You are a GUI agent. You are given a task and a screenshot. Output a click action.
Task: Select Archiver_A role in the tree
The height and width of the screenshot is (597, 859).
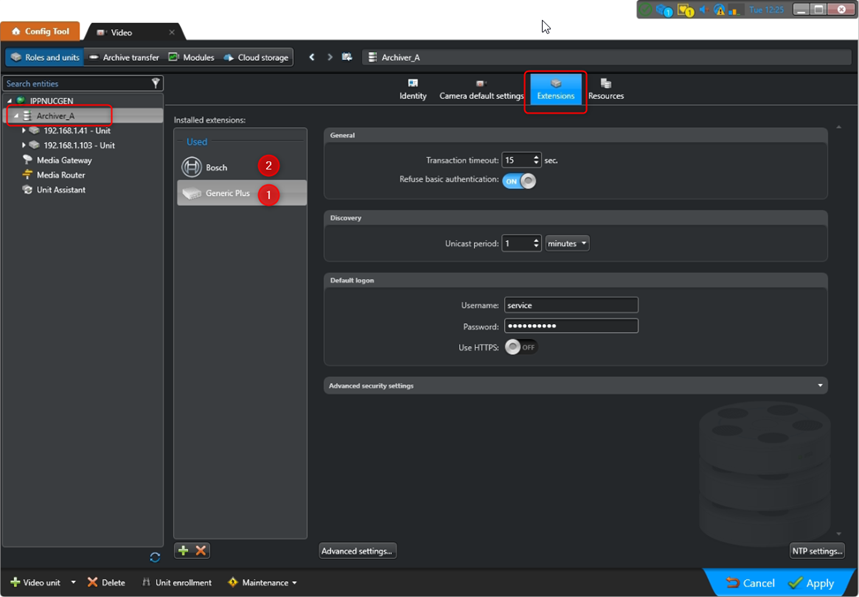pyautogui.click(x=55, y=116)
